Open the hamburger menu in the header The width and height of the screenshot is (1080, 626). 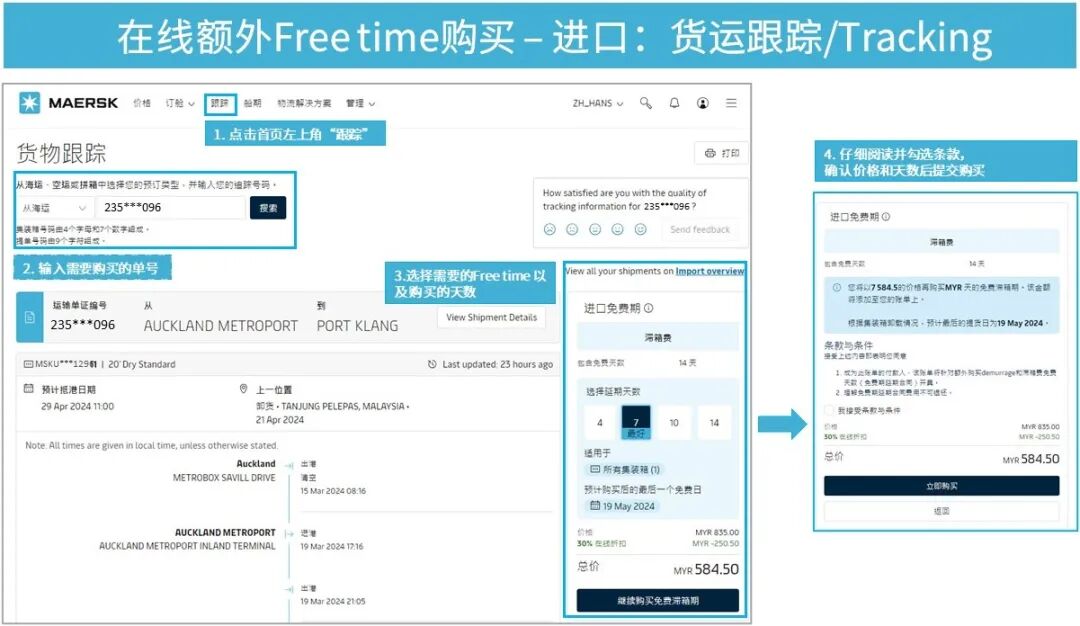point(731,103)
